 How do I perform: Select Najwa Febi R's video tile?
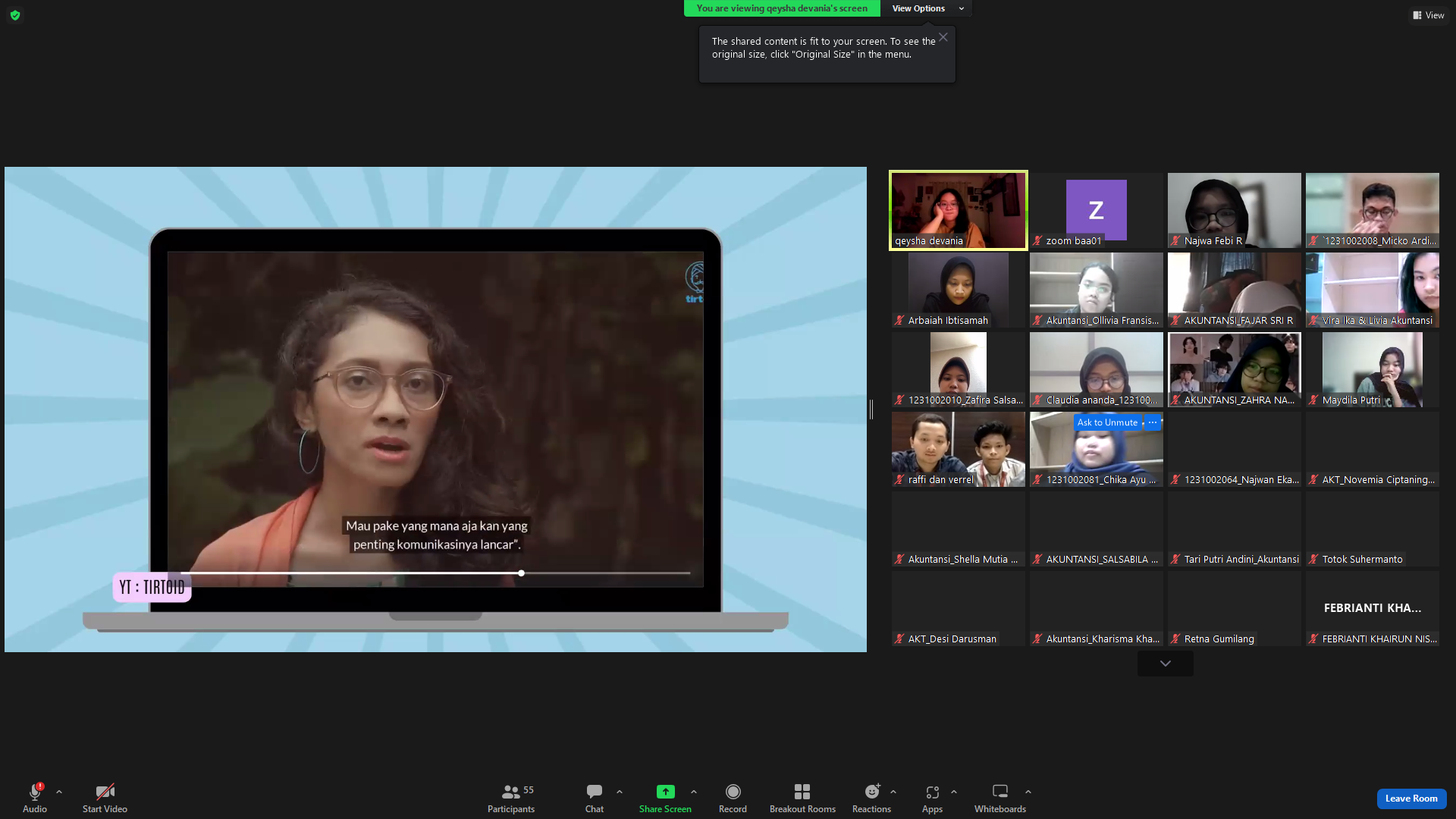(x=1235, y=210)
